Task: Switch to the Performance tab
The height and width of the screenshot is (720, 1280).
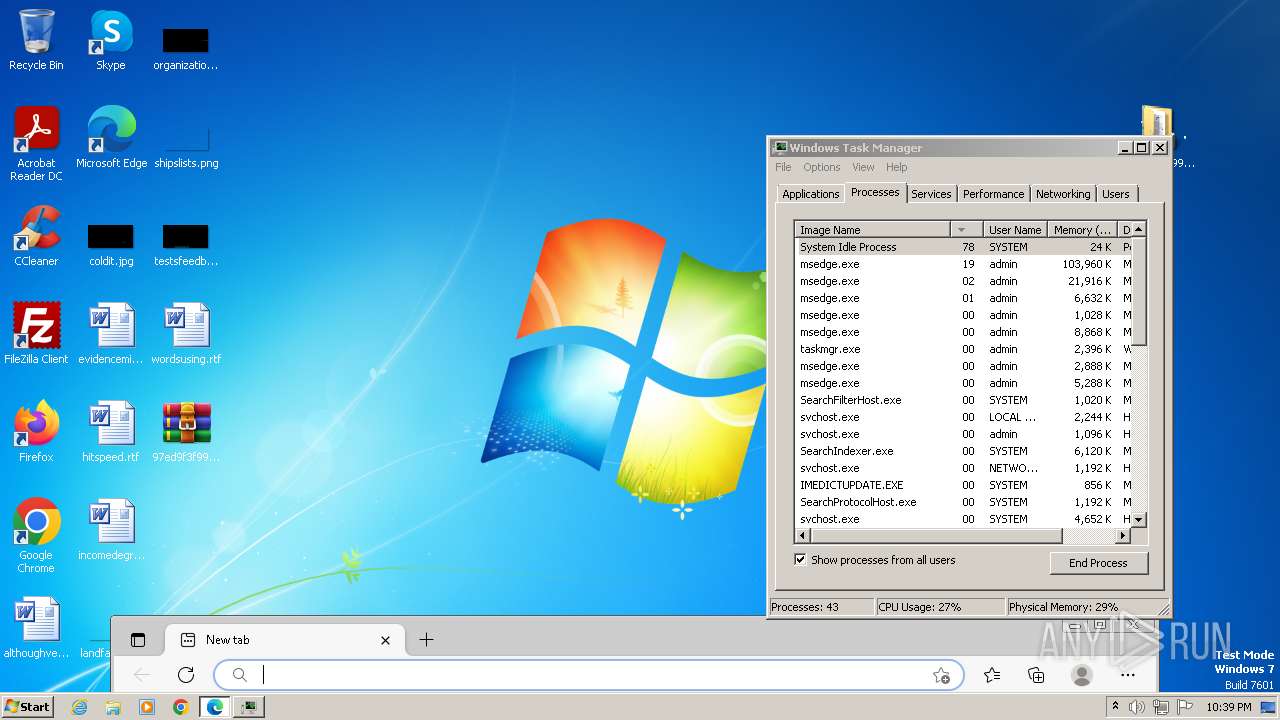Action: coord(993,194)
